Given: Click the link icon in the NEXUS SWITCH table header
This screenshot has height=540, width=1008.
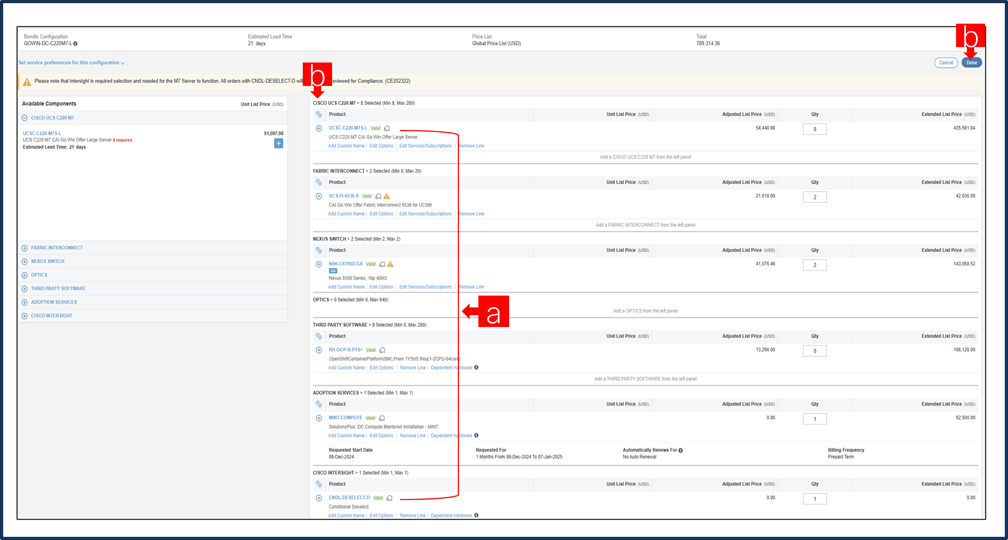Looking at the screenshot, I should [319, 249].
